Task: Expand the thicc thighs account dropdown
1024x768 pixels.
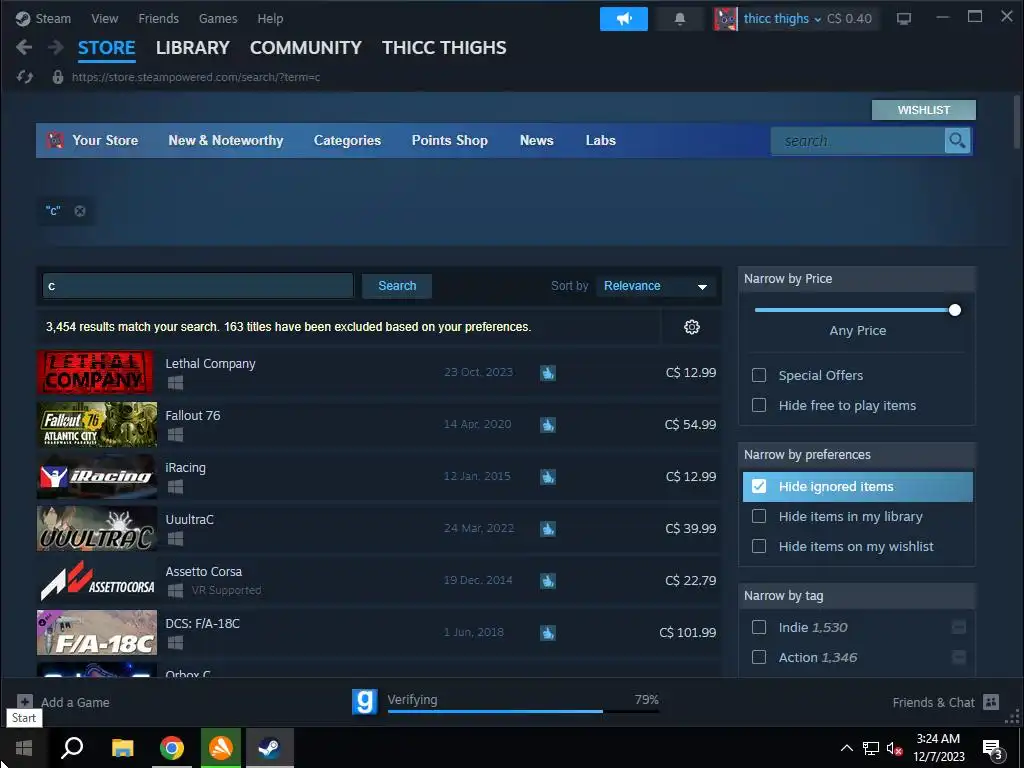Action: (x=782, y=19)
